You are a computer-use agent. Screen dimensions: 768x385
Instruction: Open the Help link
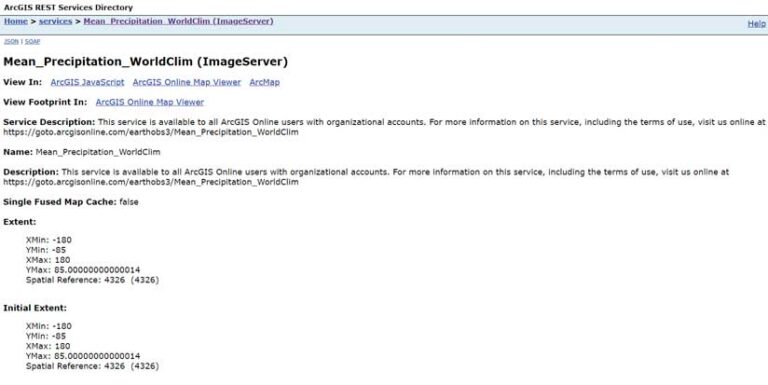tap(756, 24)
